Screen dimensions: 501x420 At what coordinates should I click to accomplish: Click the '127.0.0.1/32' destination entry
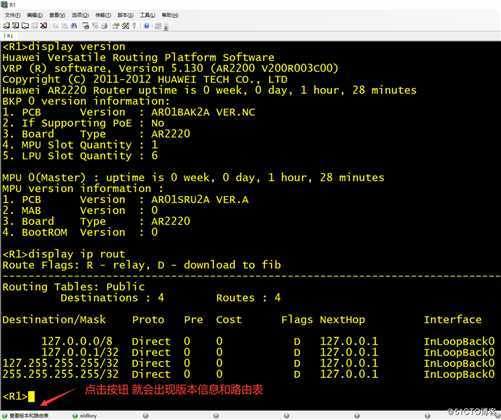[x=80, y=352]
